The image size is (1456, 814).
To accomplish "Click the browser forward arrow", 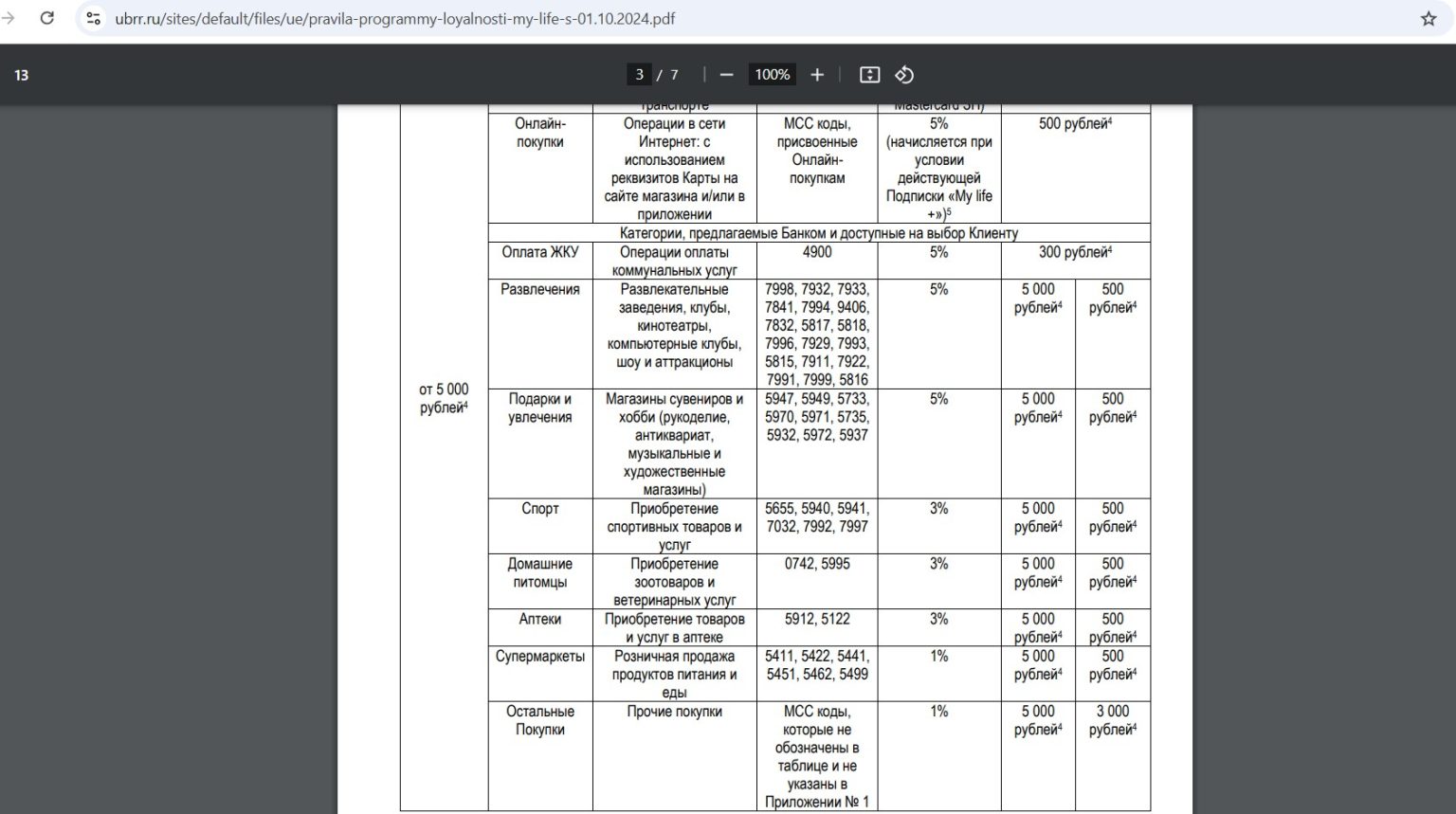I will click(9, 18).
